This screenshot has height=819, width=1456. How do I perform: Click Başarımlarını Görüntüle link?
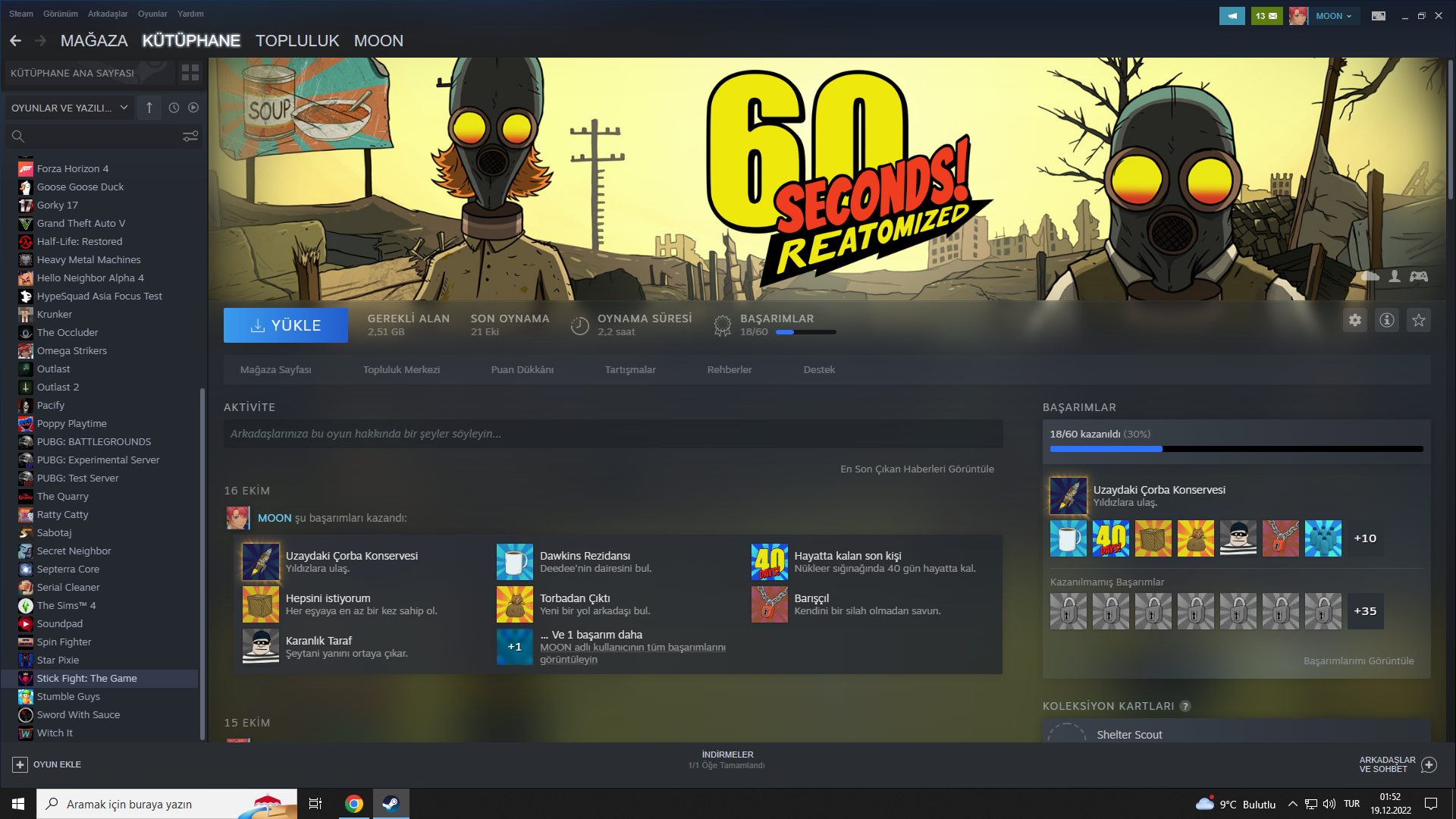click(x=1358, y=661)
